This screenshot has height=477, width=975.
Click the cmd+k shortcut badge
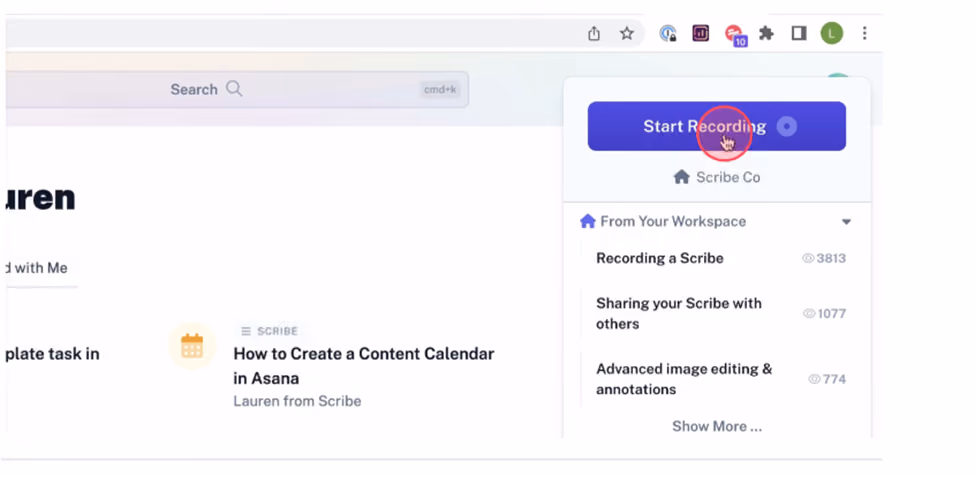[440, 90]
